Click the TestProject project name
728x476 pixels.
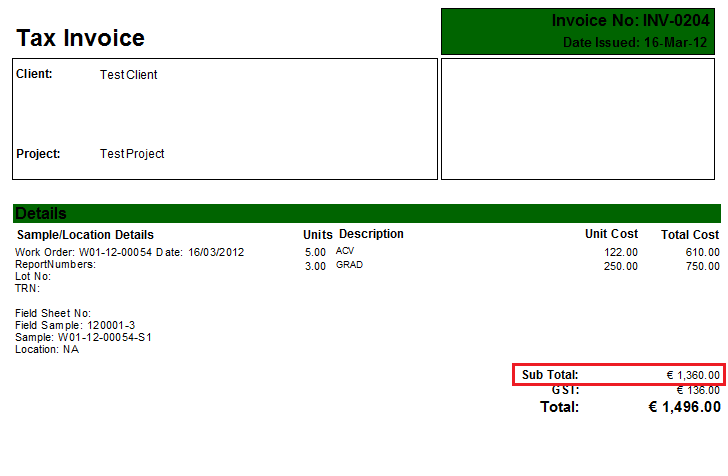[132, 154]
